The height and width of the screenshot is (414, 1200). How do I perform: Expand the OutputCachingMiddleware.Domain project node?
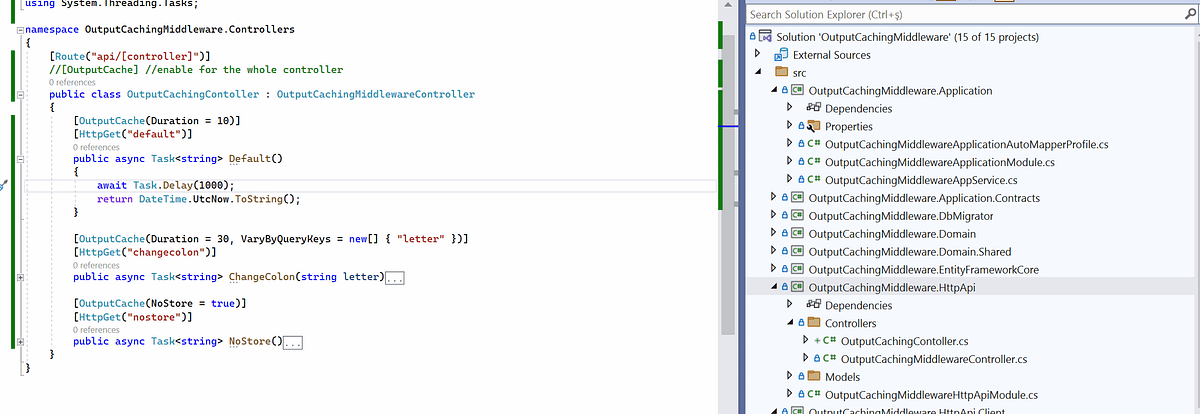tap(774, 233)
